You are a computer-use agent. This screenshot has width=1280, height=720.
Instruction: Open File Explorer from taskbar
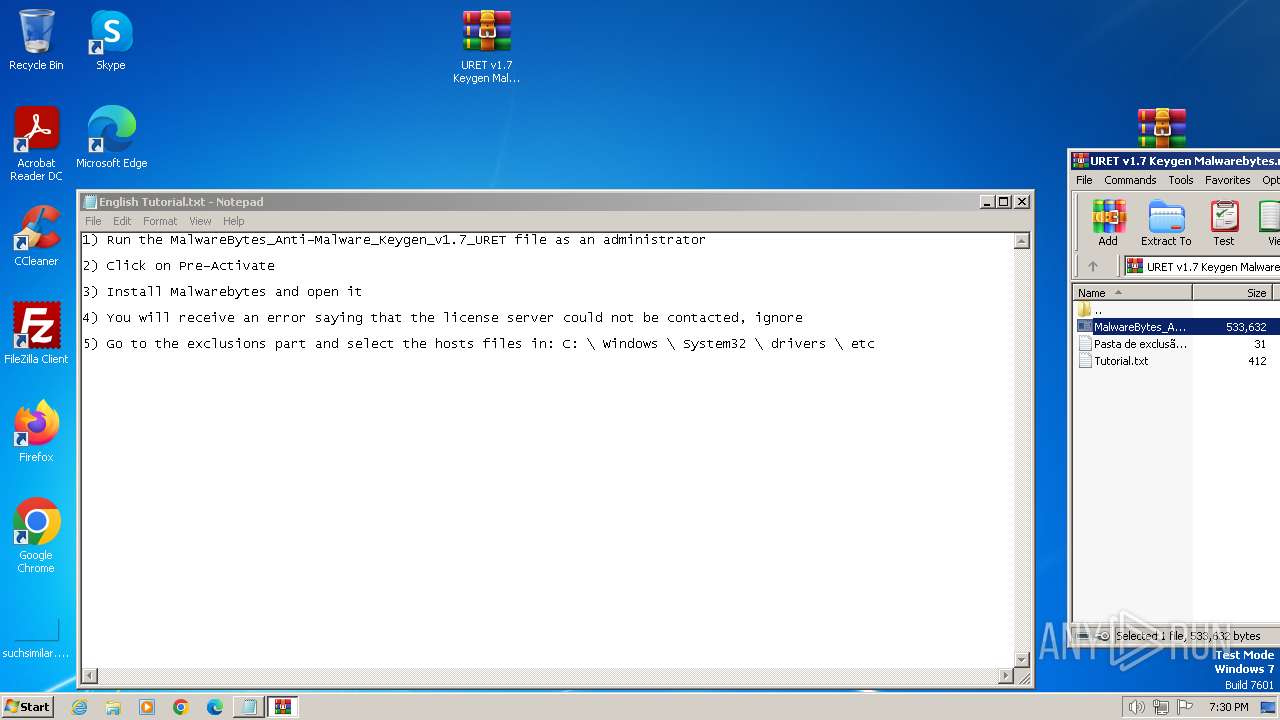(x=113, y=707)
